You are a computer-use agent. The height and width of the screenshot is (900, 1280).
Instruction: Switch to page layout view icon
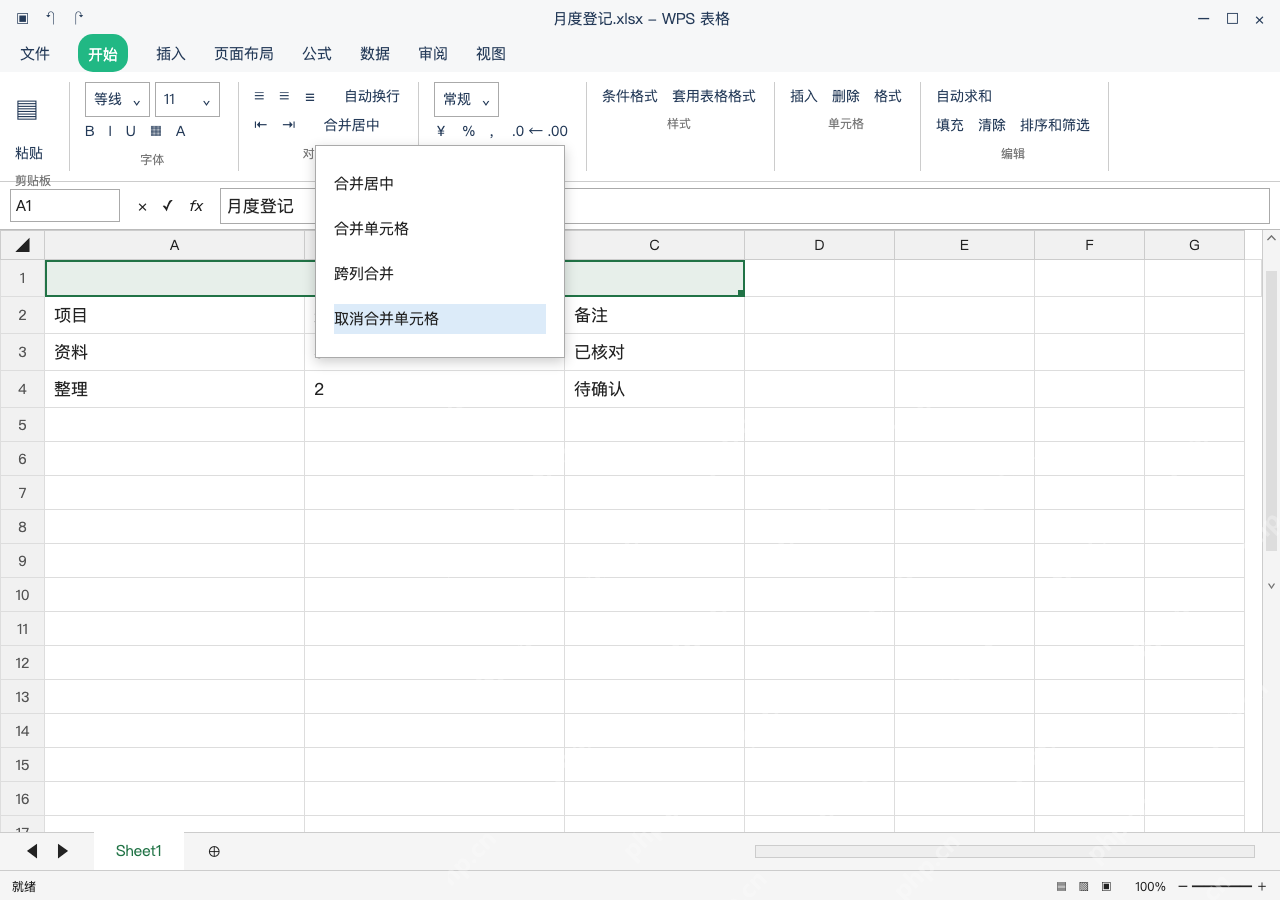click(1084, 887)
